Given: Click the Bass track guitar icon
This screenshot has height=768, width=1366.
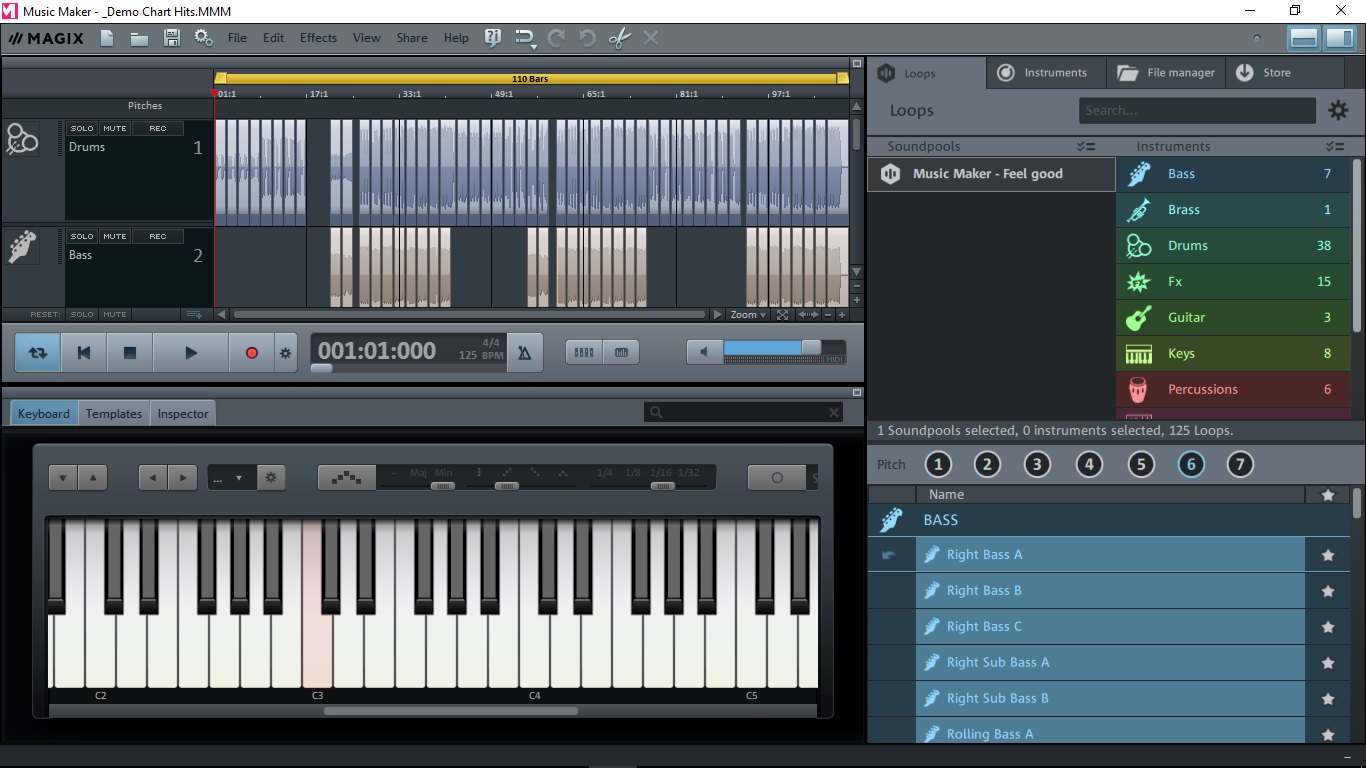Looking at the screenshot, I should tap(22, 247).
